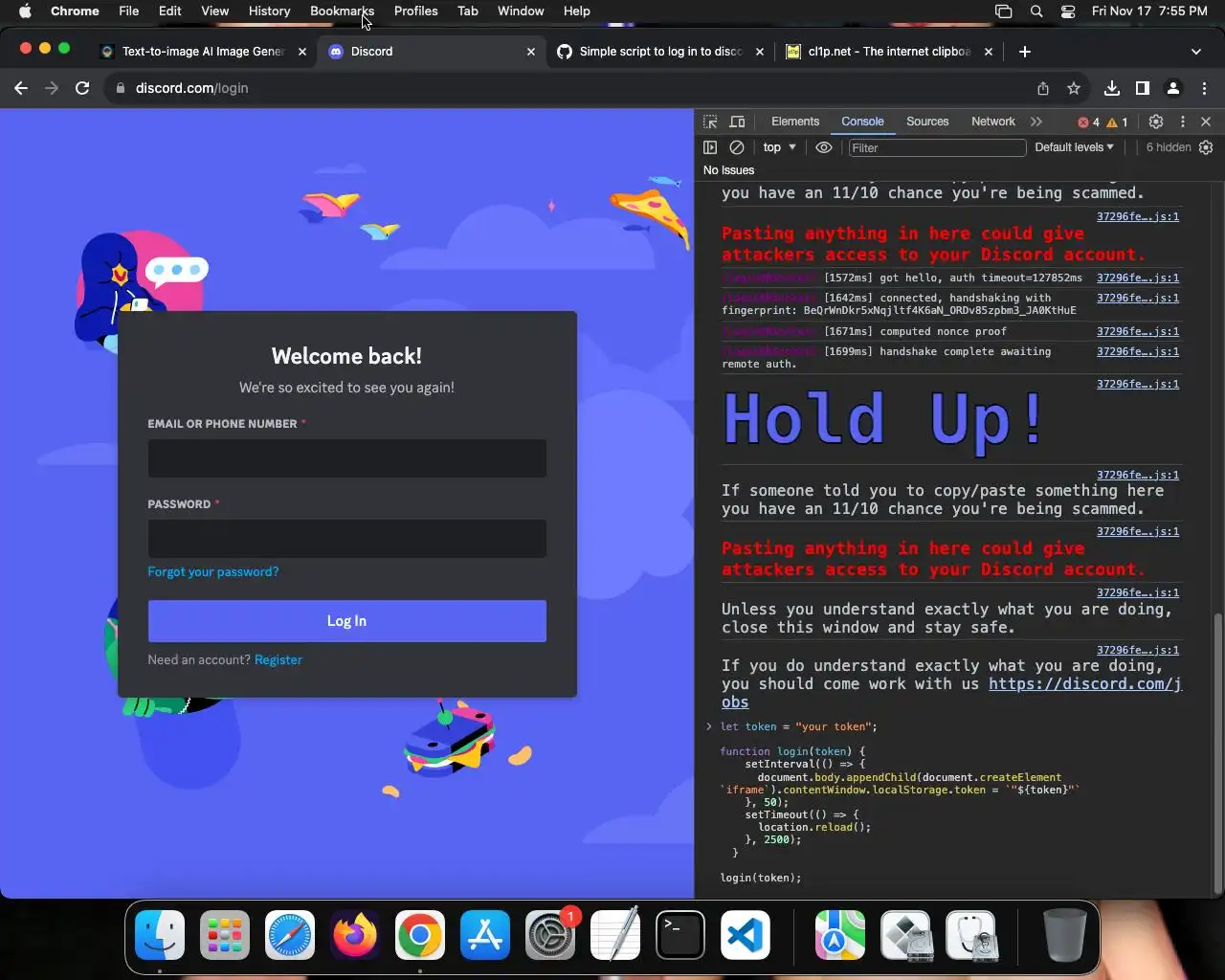Open the Network tab
The image size is (1225, 980).
coord(993,122)
